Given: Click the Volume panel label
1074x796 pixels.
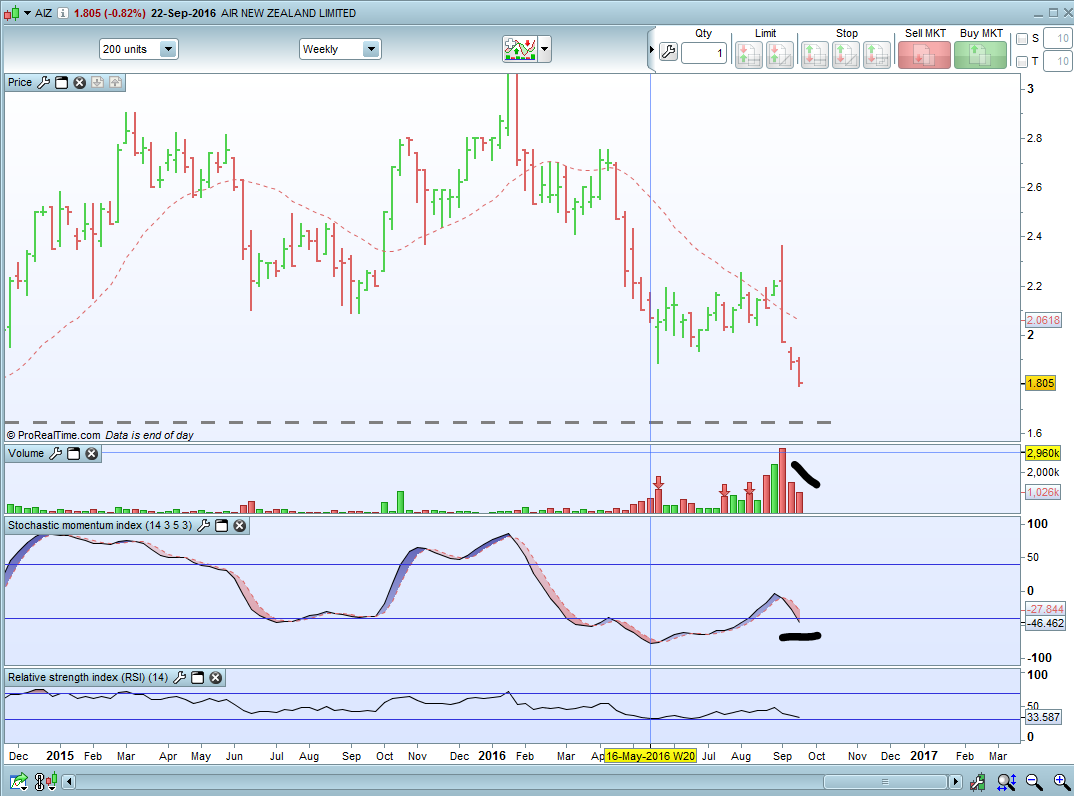Looking at the screenshot, I should click(26, 453).
